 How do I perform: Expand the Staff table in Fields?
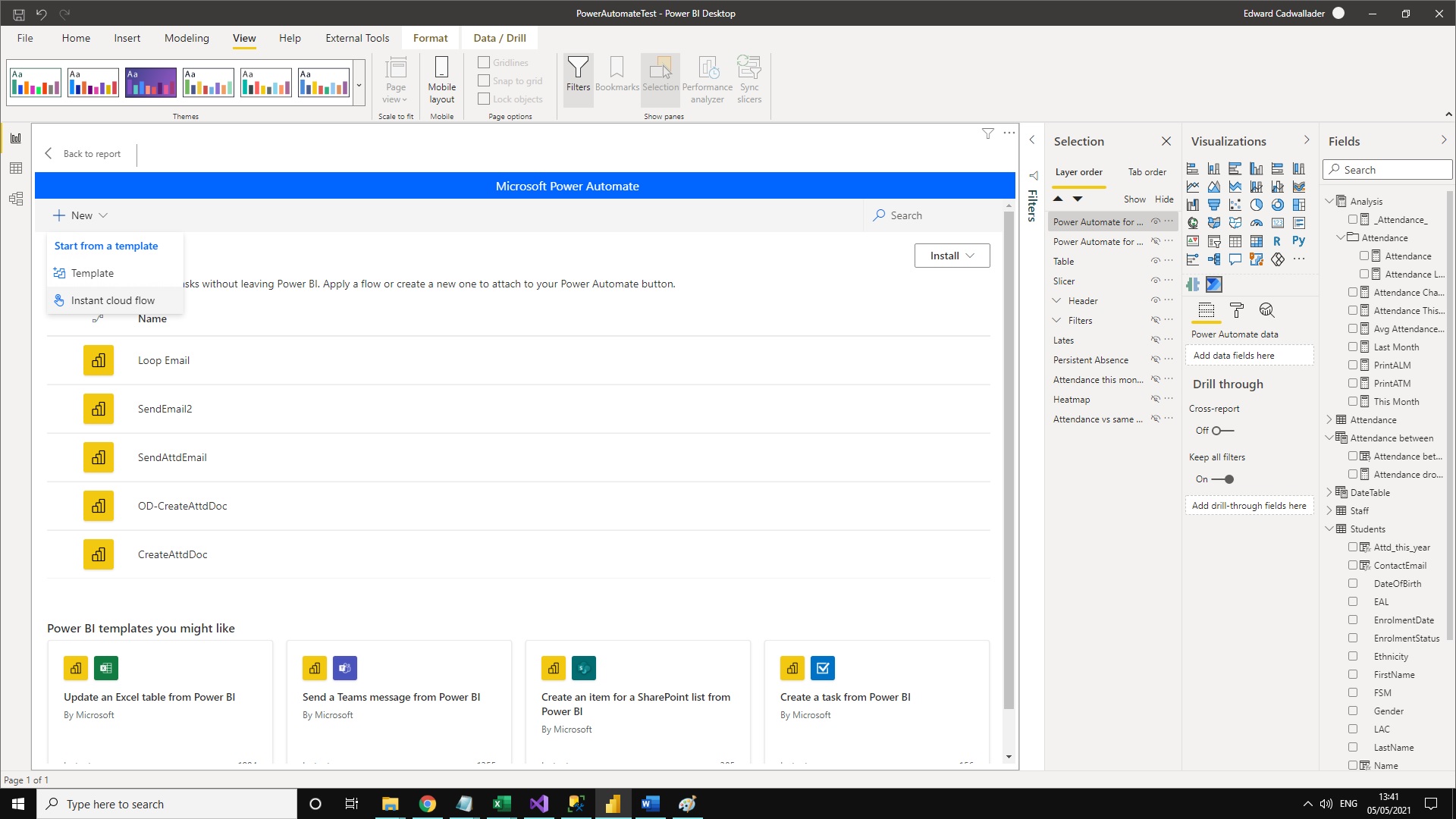point(1329,510)
